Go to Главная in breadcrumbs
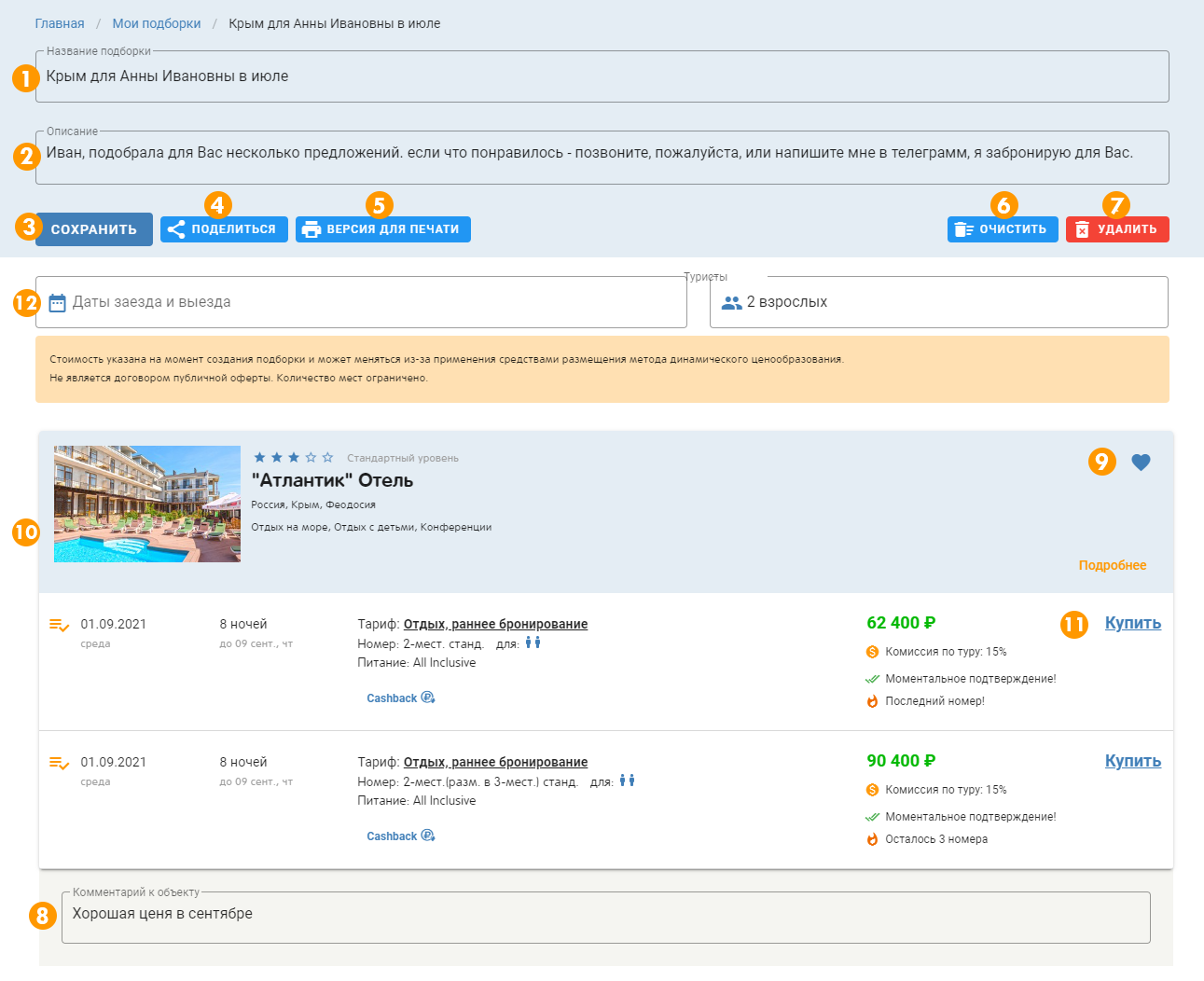 pos(60,23)
